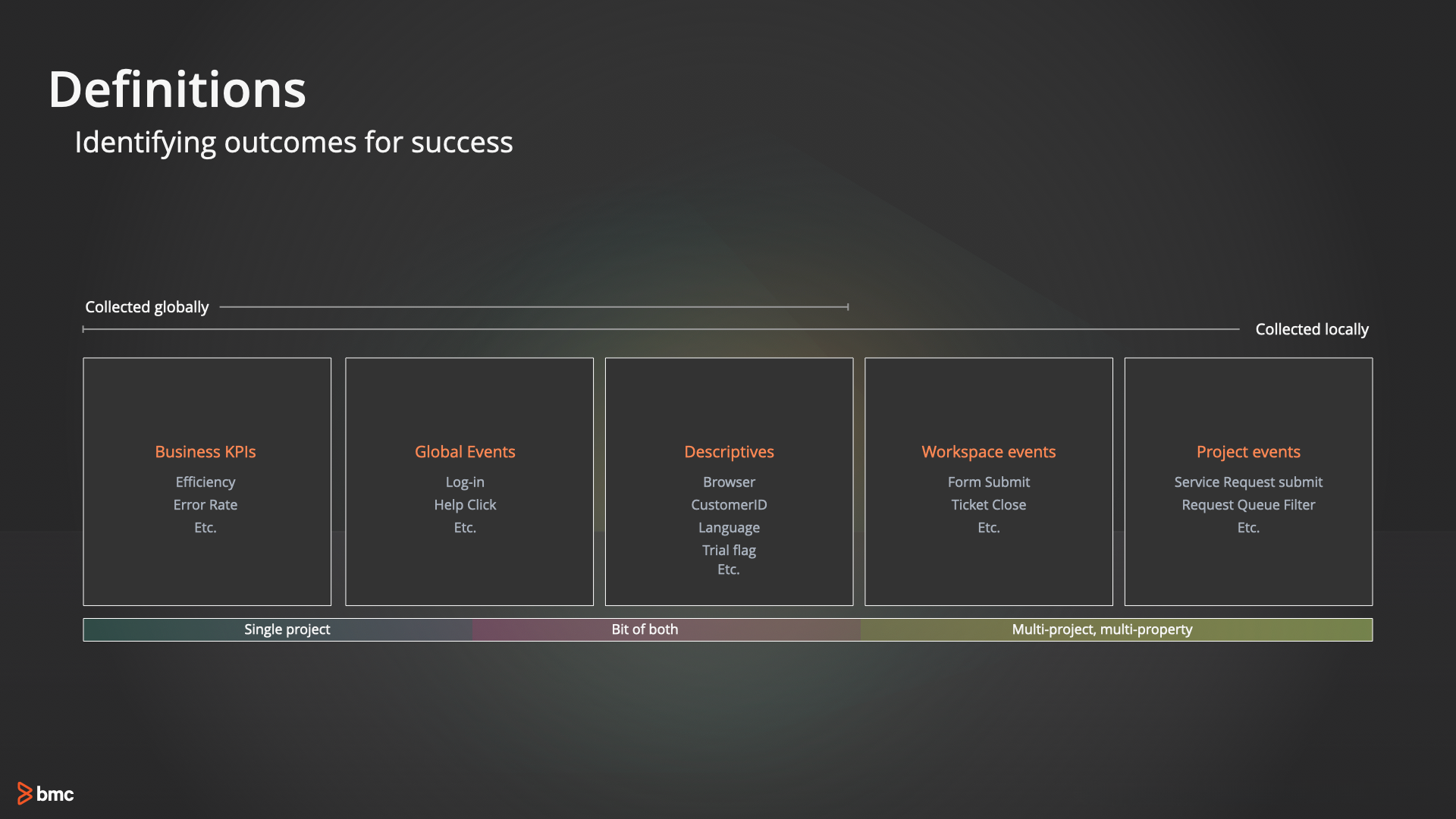Click the Help Click item
The width and height of the screenshot is (1456, 819).
point(465,505)
